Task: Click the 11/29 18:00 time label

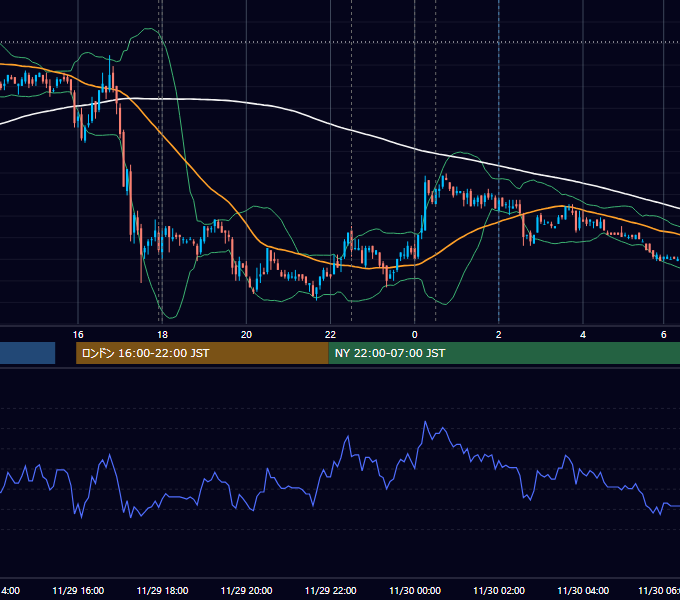Action: pyautogui.click(x=162, y=590)
